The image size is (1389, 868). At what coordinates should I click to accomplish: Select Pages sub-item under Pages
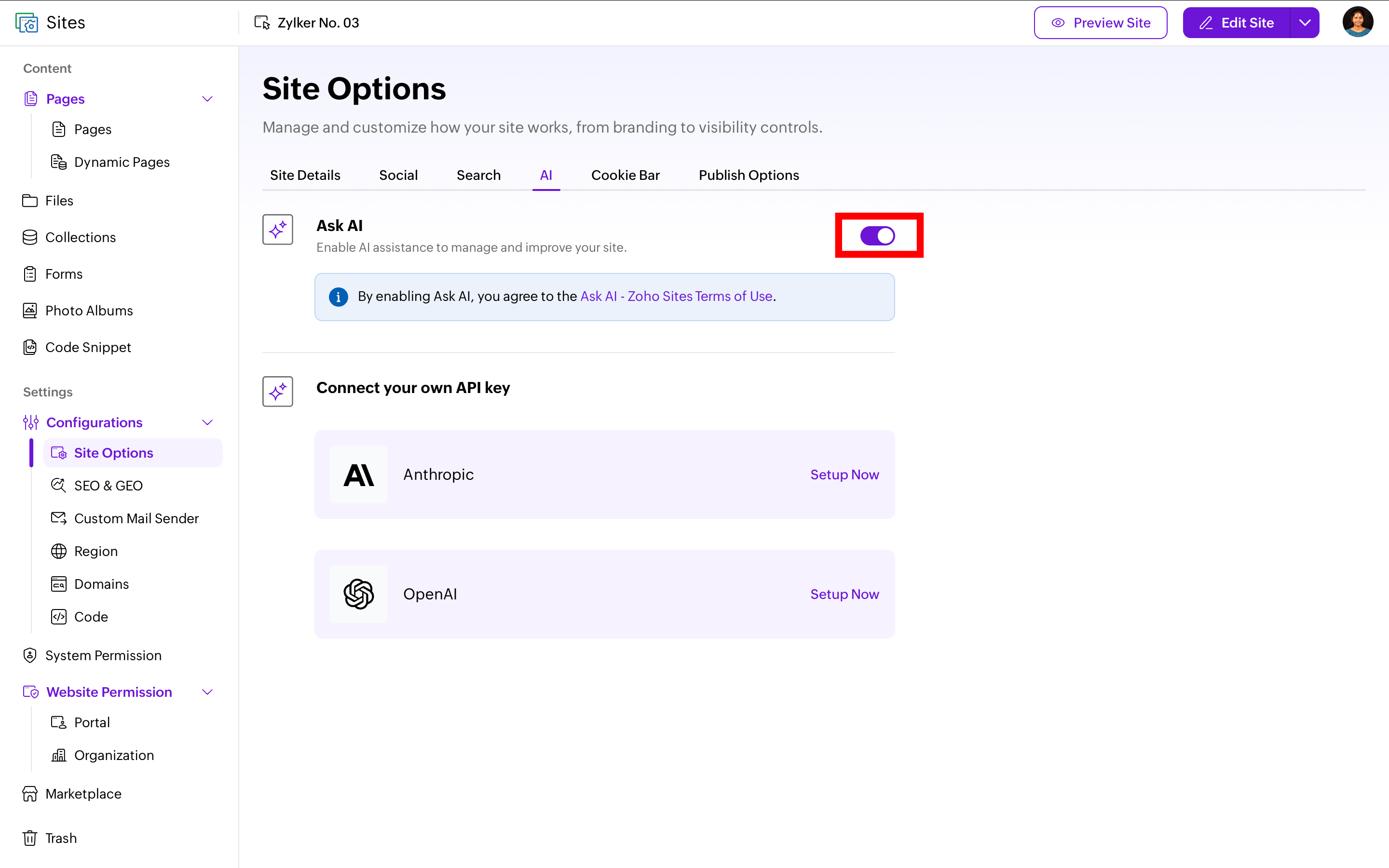(82, 129)
